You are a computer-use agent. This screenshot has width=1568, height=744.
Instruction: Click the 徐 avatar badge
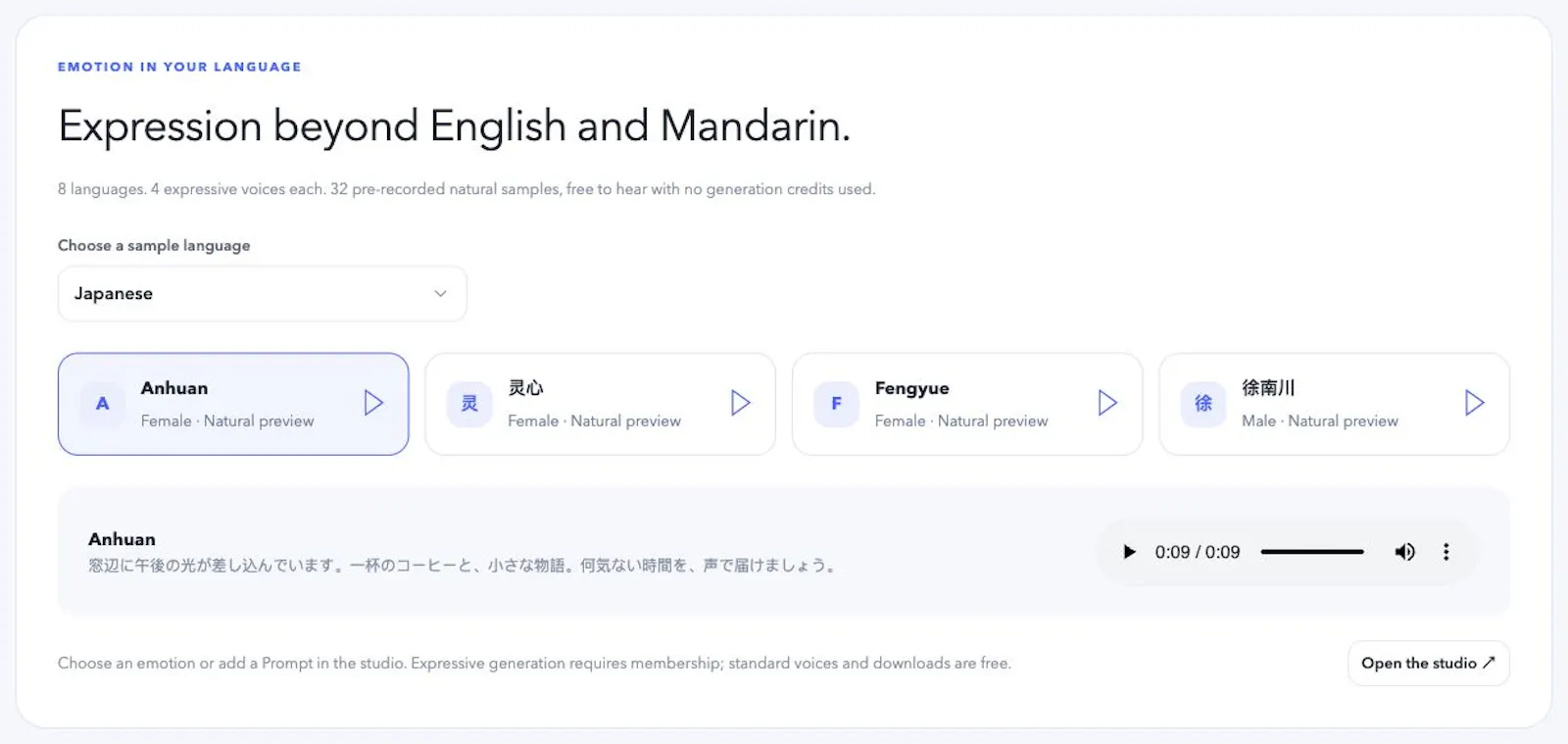pyautogui.click(x=1203, y=404)
